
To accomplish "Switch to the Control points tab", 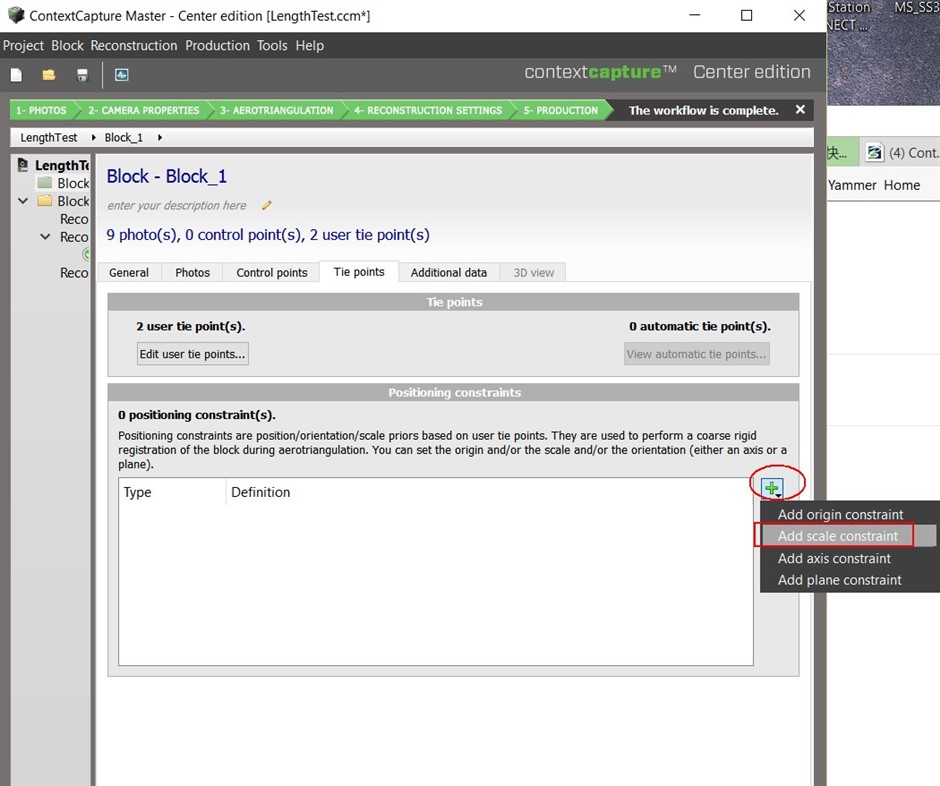I will coord(272,273).
